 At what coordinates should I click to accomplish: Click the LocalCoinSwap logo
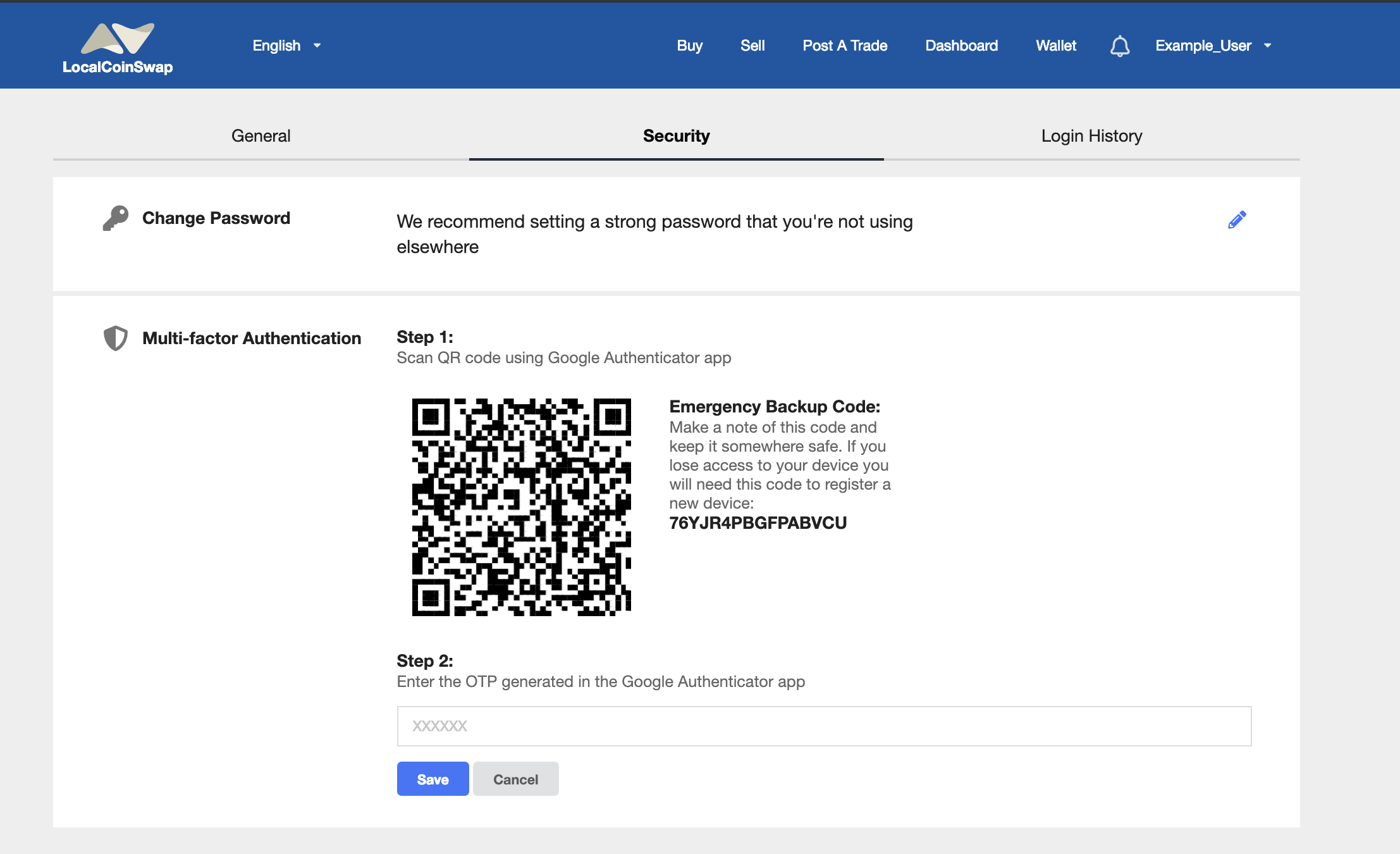(118, 49)
